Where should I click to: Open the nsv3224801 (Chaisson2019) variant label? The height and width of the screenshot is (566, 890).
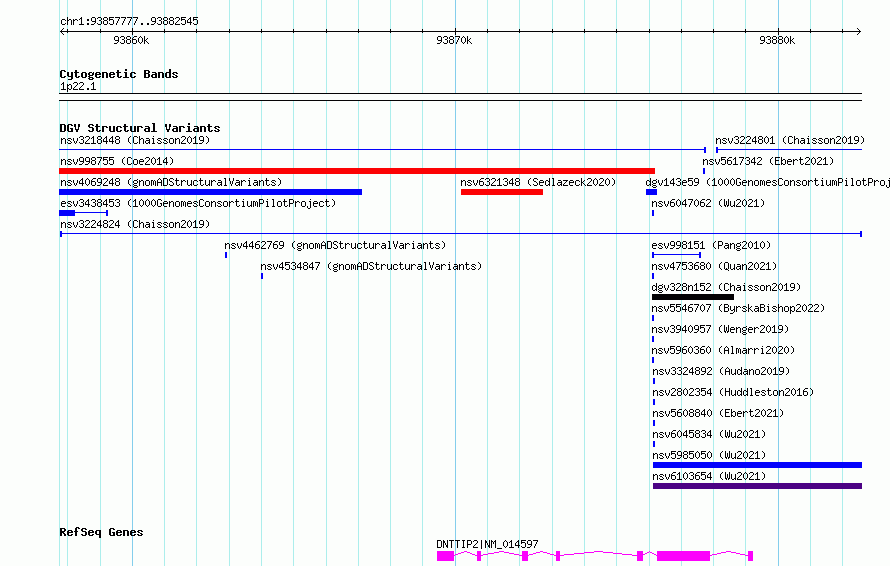pos(790,140)
